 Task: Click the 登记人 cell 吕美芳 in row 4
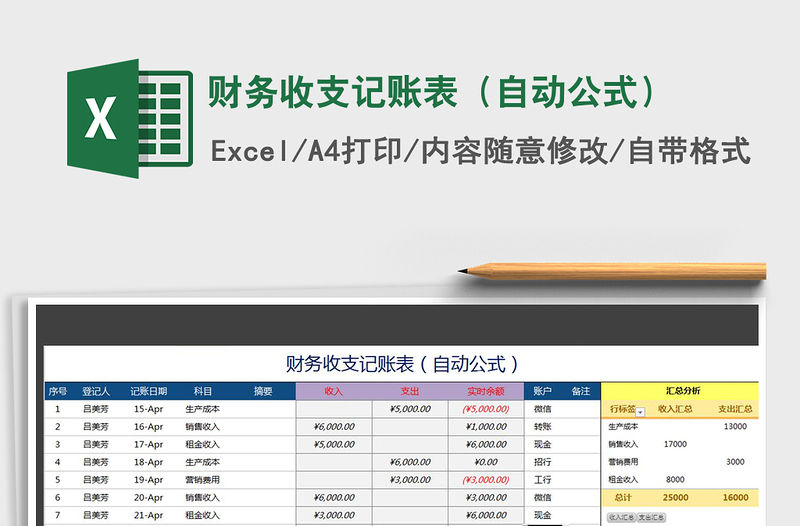click(x=96, y=462)
